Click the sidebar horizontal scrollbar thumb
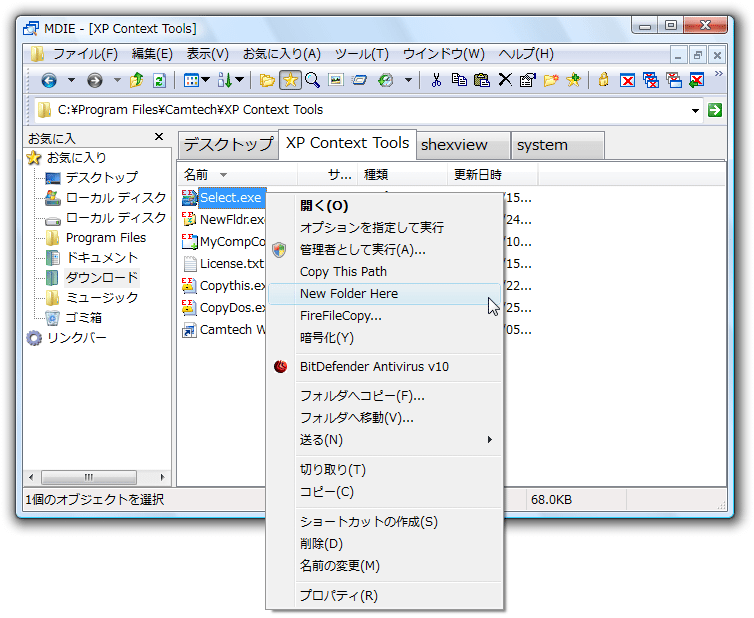This screenshot has height=618, width=754. (x=89, y=477)
